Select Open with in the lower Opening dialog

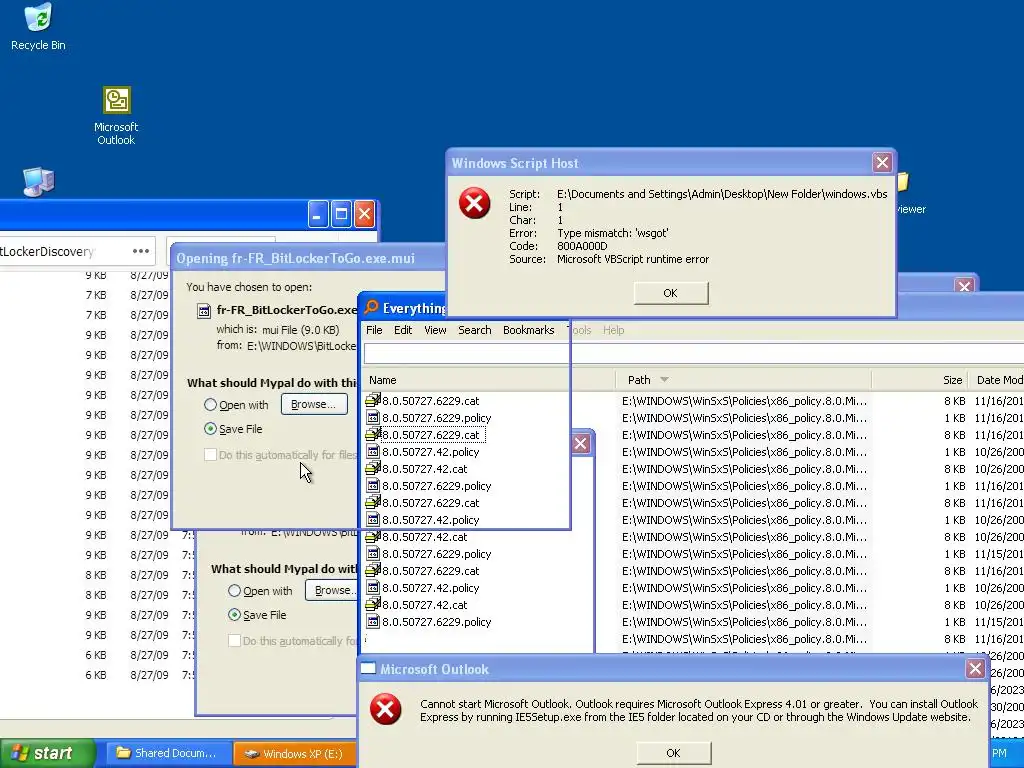234,591
